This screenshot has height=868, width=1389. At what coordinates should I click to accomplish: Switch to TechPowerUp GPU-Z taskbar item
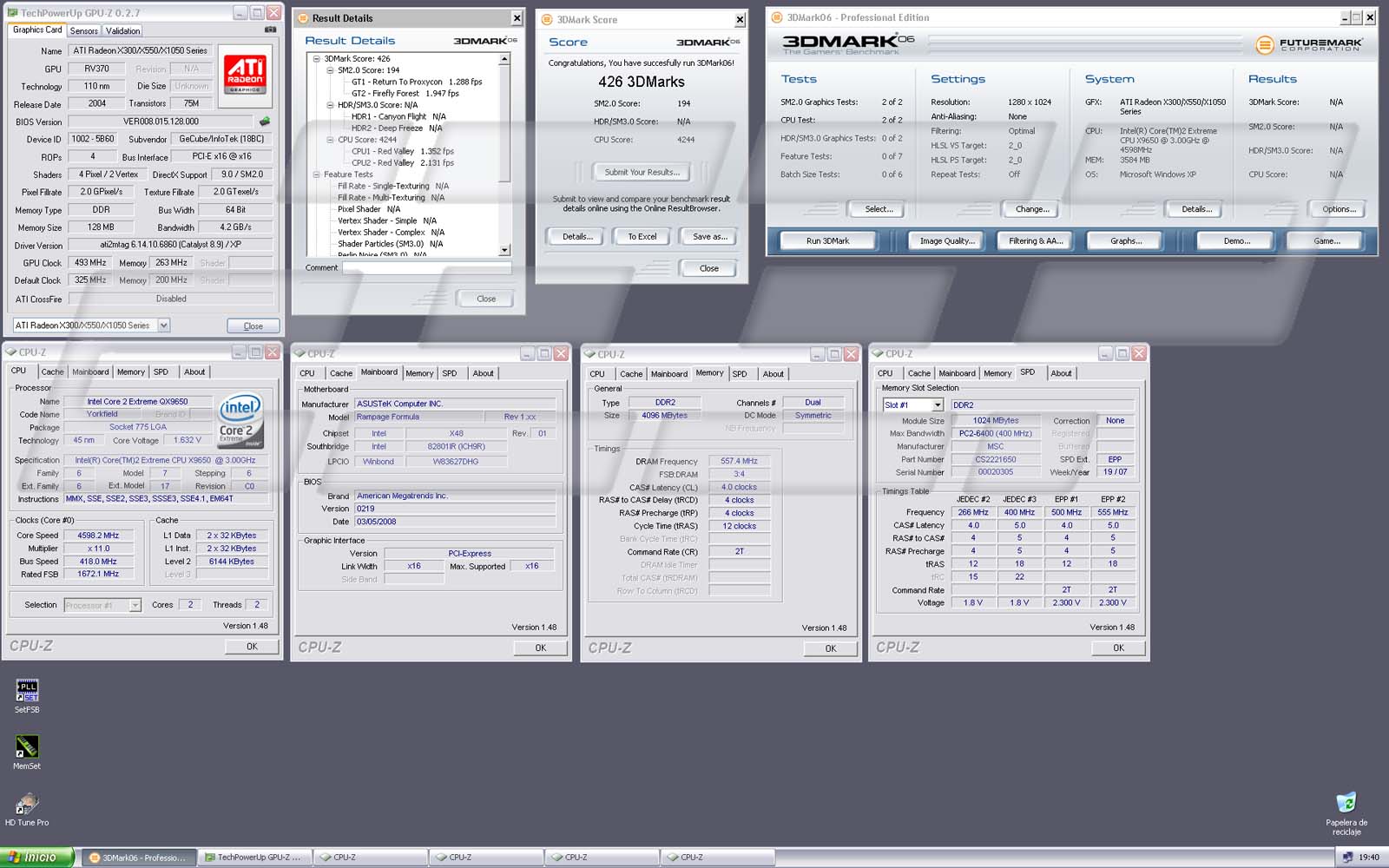[x=253, y=858]
